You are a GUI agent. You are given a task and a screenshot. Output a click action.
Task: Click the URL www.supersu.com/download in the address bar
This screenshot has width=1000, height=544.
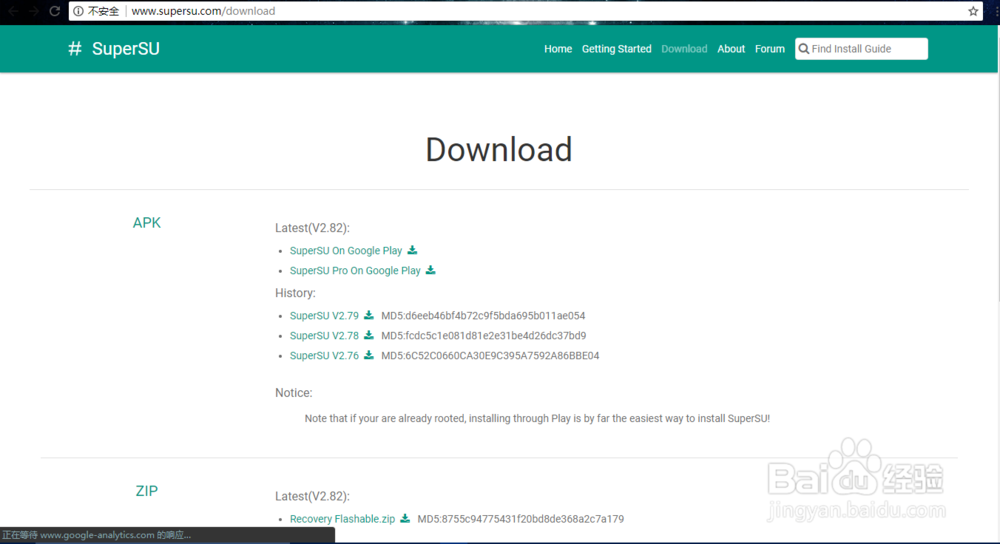click(203, 11)
